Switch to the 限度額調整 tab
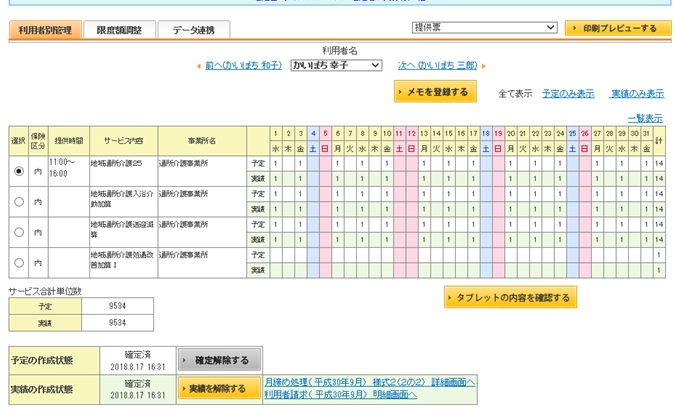675x411 pixels. click(x=119, y=30)
